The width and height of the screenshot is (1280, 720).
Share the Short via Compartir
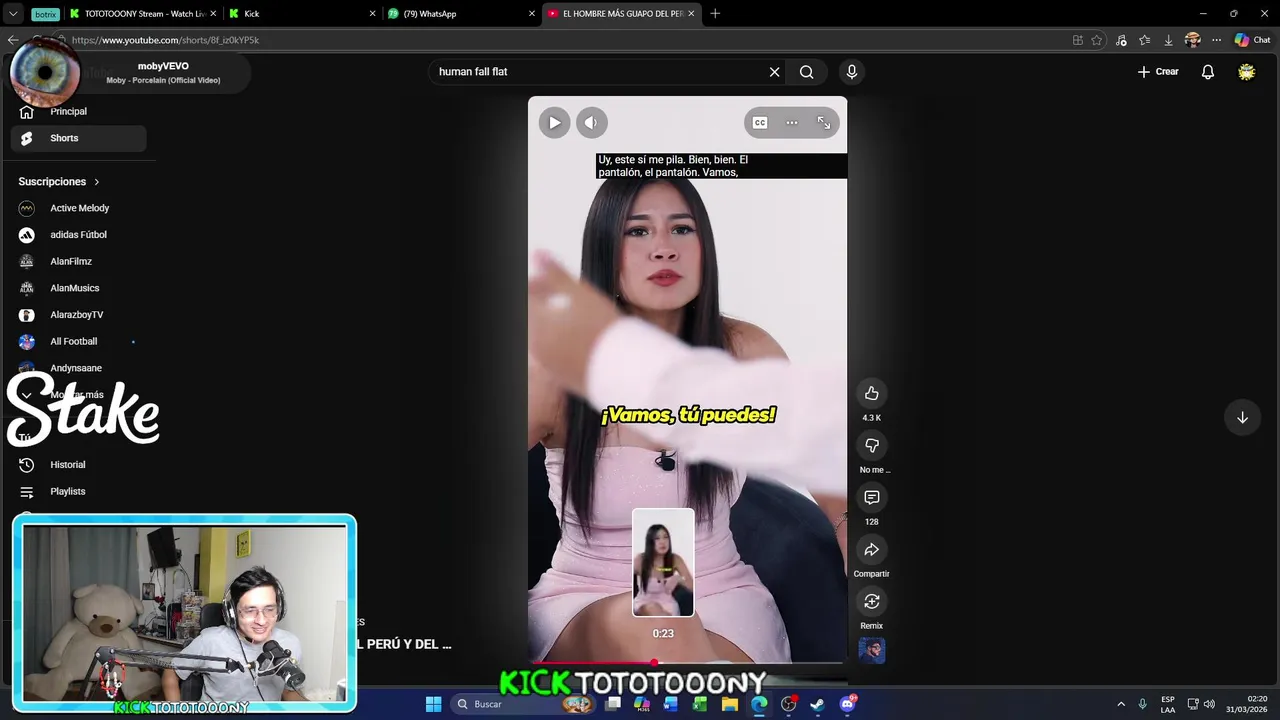[x=872, y=550]
